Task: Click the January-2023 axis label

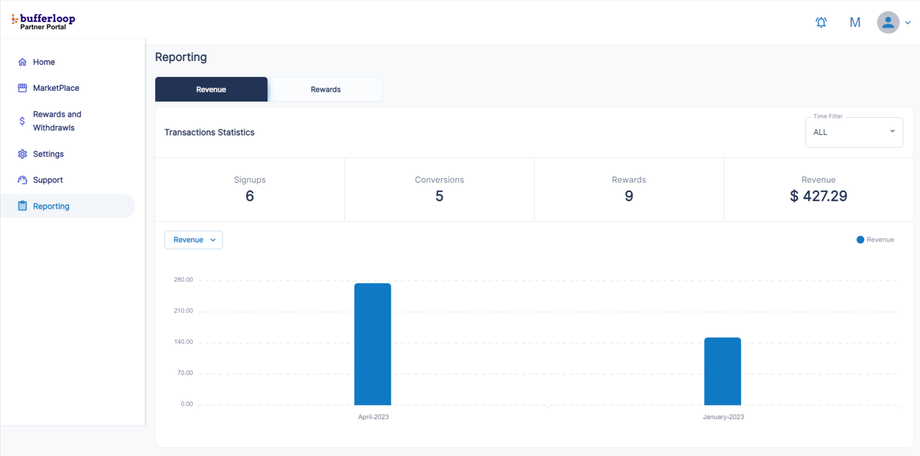Action: (x=723, y=417)
